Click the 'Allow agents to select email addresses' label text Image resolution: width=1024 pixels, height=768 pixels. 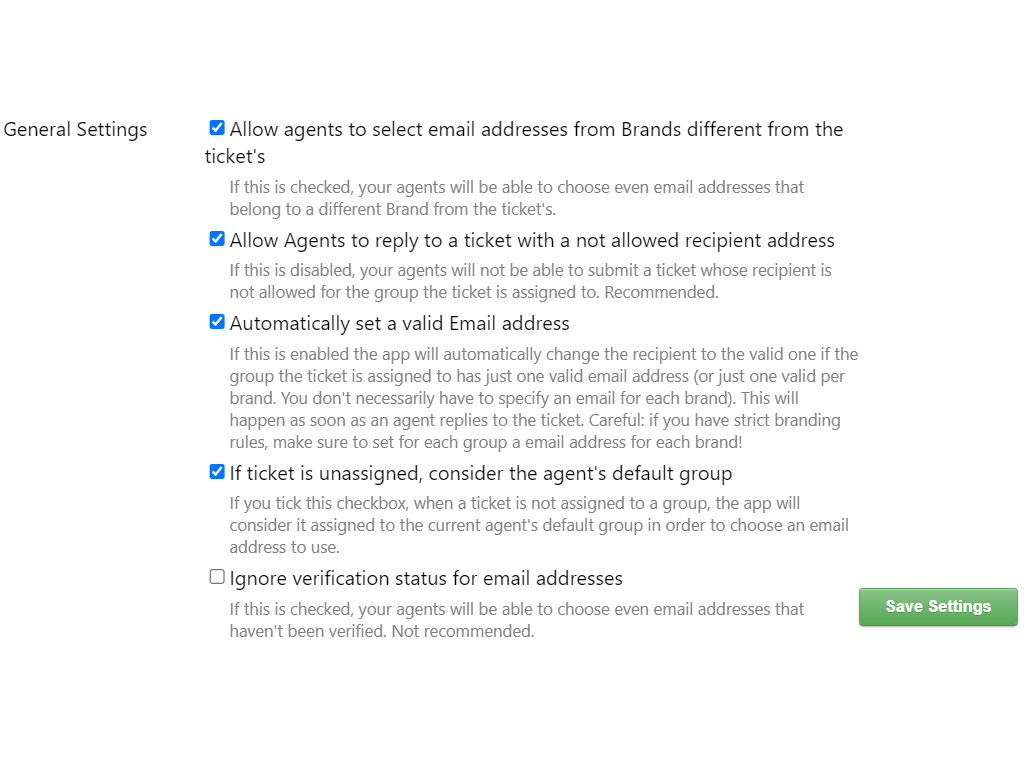click(536, 130)
